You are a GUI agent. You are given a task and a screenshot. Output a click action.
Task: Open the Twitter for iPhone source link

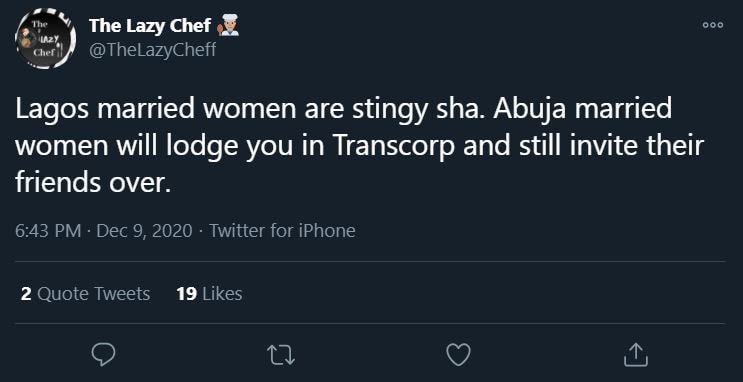click(282, 231)
